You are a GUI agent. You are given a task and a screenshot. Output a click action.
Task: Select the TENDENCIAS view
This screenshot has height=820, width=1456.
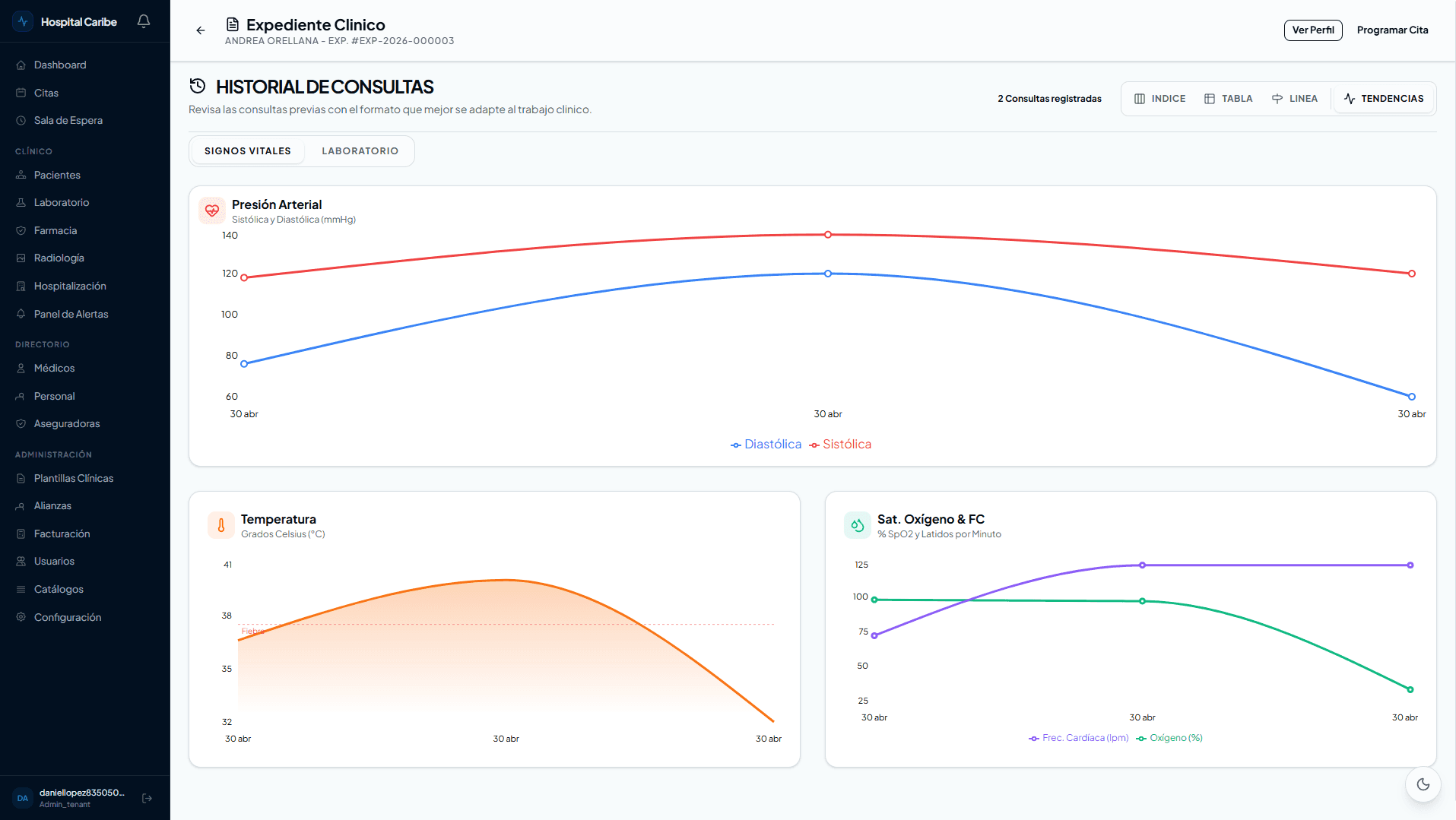[1384, 99]
